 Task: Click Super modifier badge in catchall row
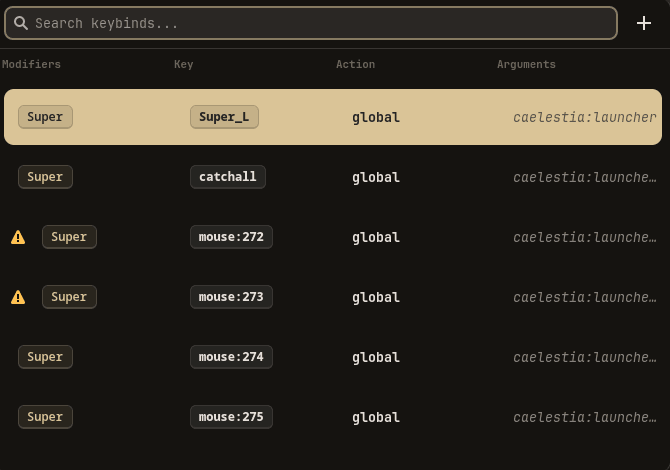[45, 177]
